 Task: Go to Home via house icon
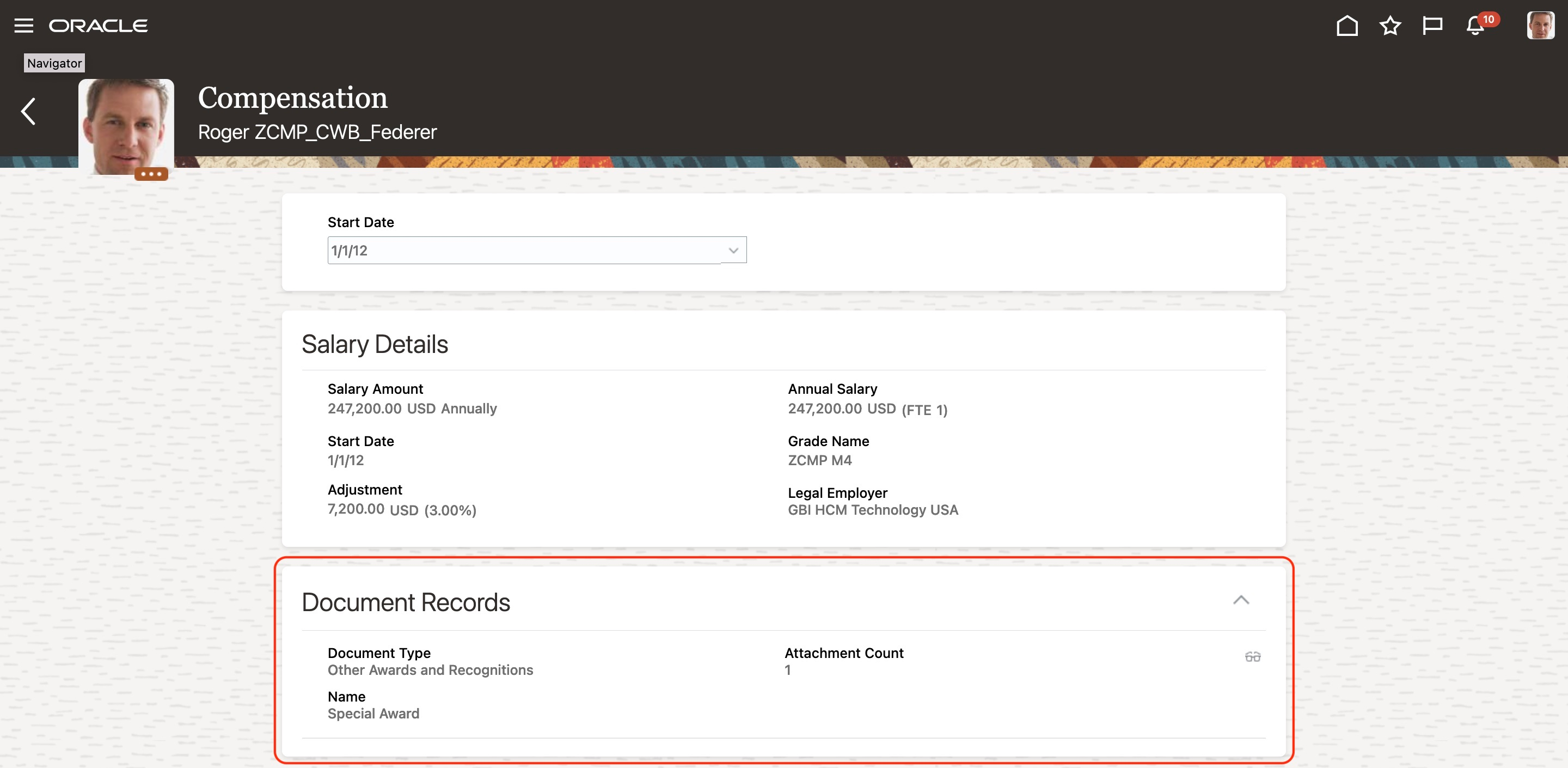click(x=1346, y=26)
